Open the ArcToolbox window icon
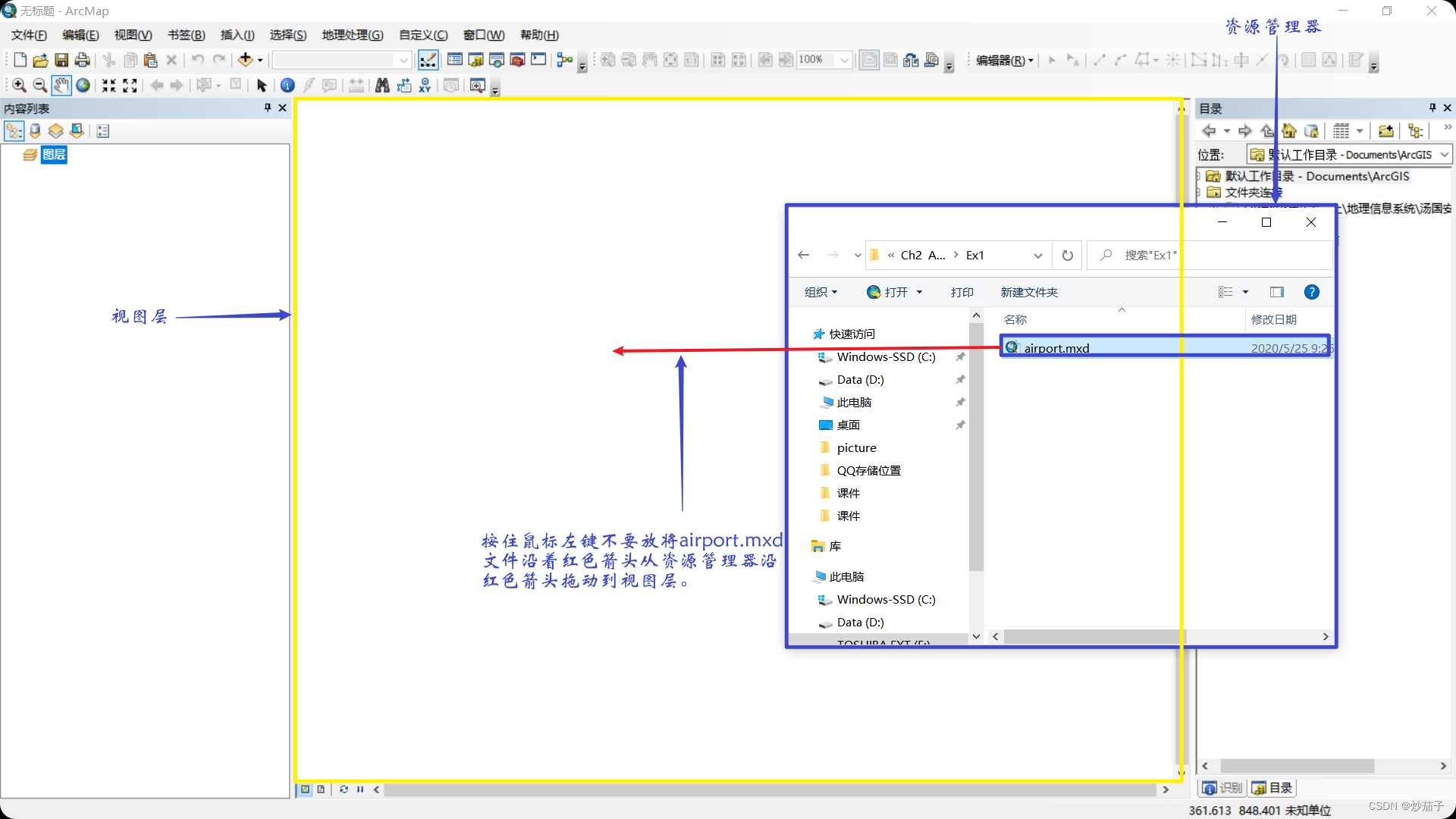 pyautogui.click(x=518, y=60)
